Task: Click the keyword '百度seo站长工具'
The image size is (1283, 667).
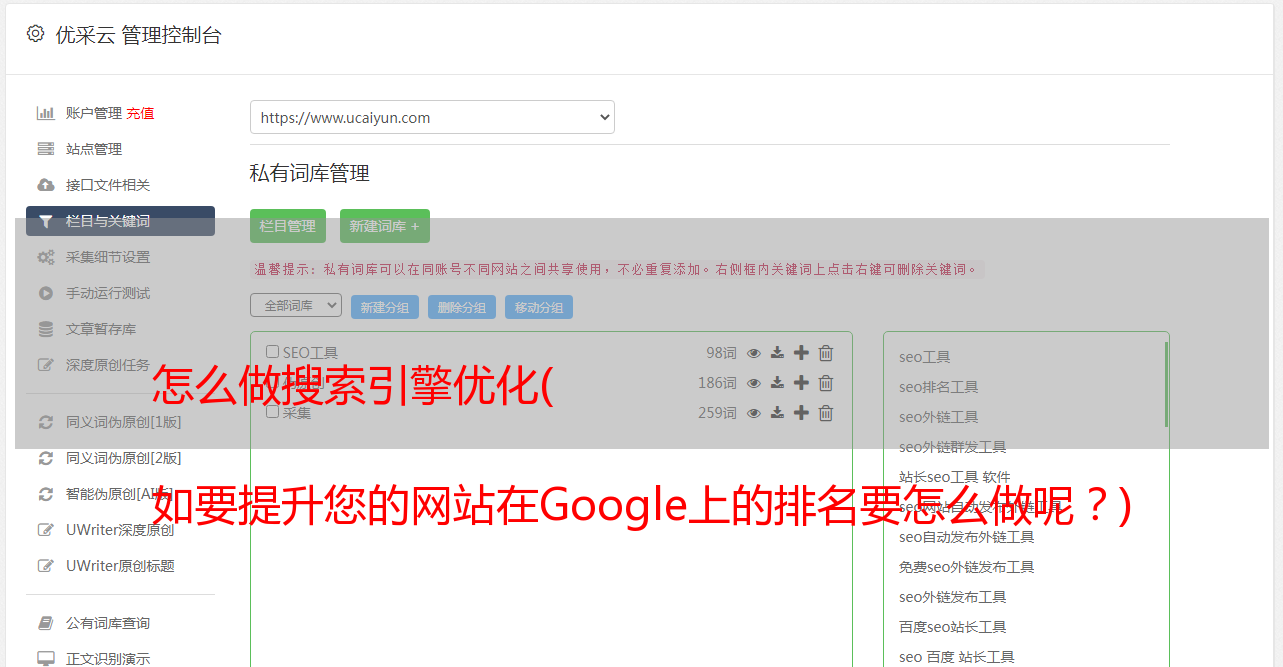Action: [x=953, y=627]
